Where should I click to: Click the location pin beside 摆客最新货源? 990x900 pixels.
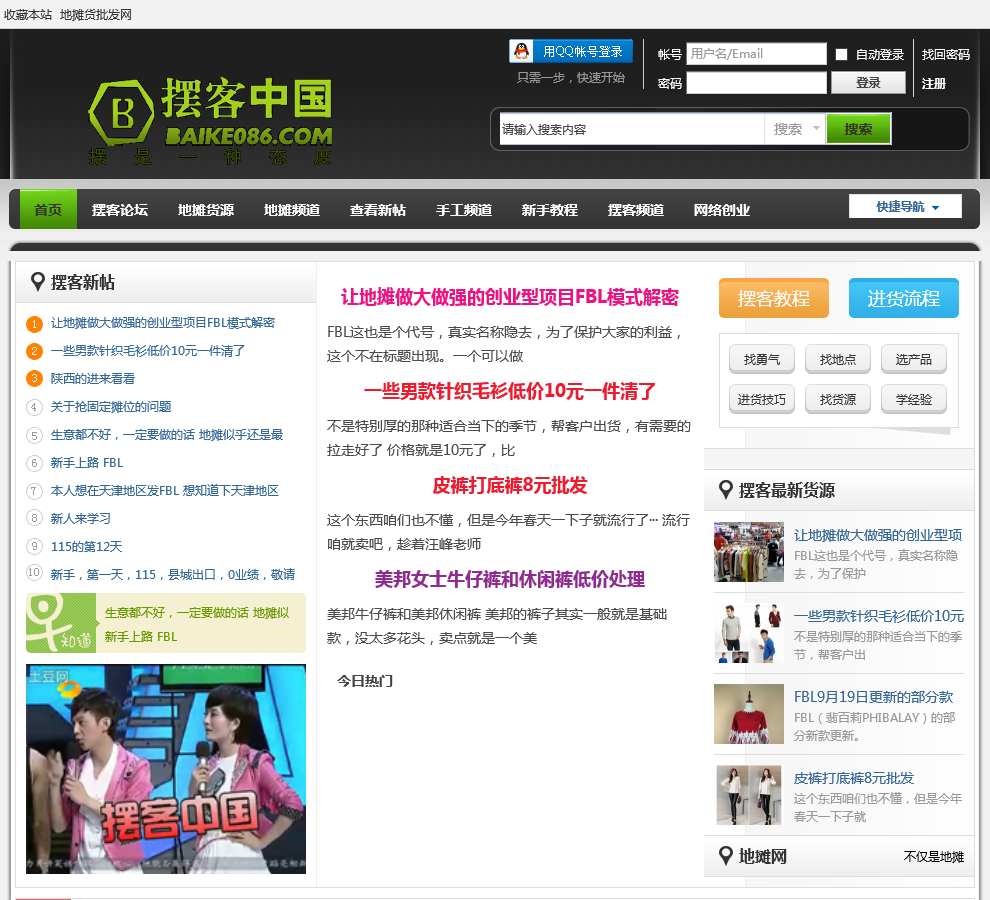click(726, 489)
